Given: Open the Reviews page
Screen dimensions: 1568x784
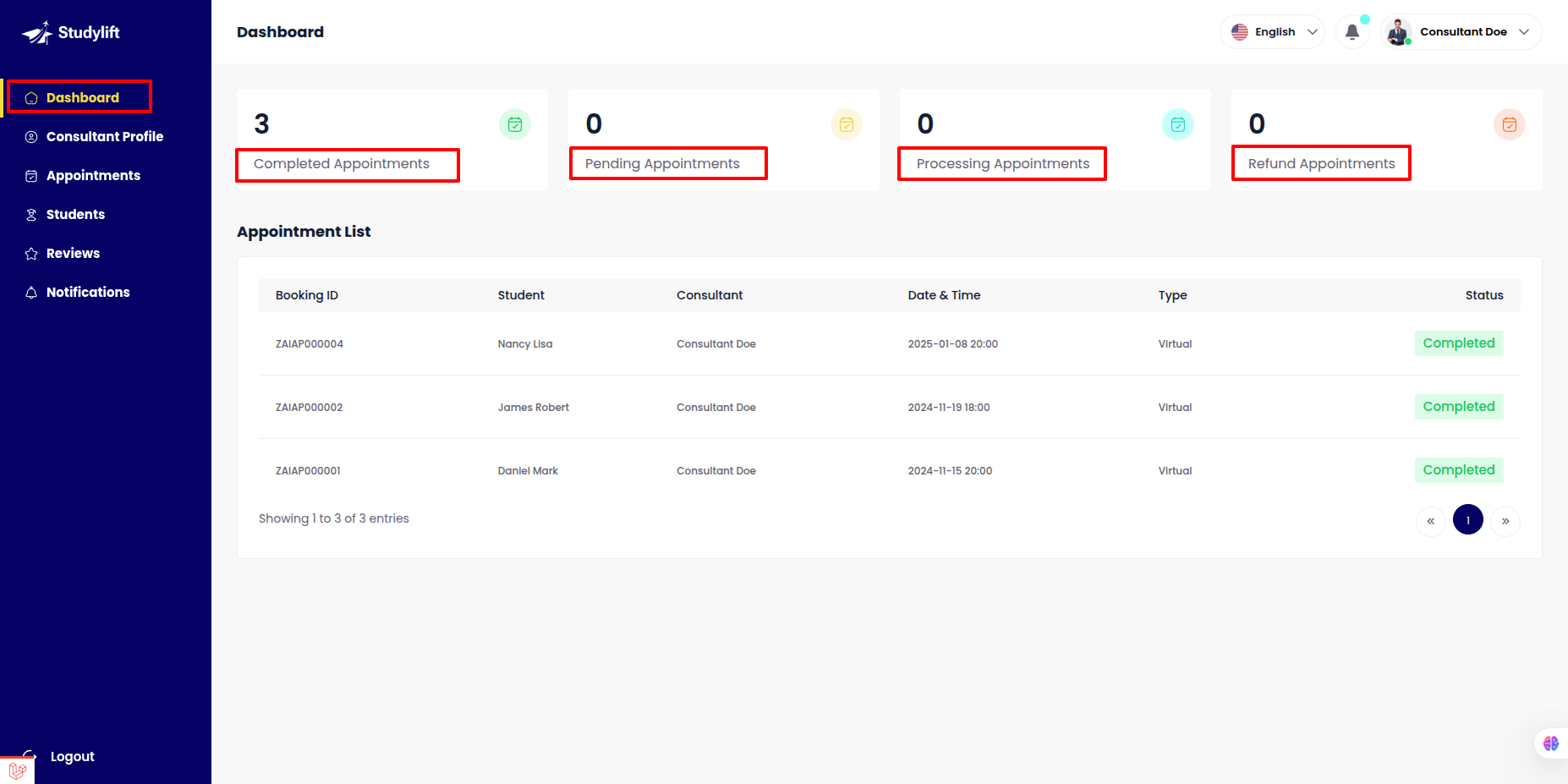Looking at the screenshot, I should pos(73,253).
